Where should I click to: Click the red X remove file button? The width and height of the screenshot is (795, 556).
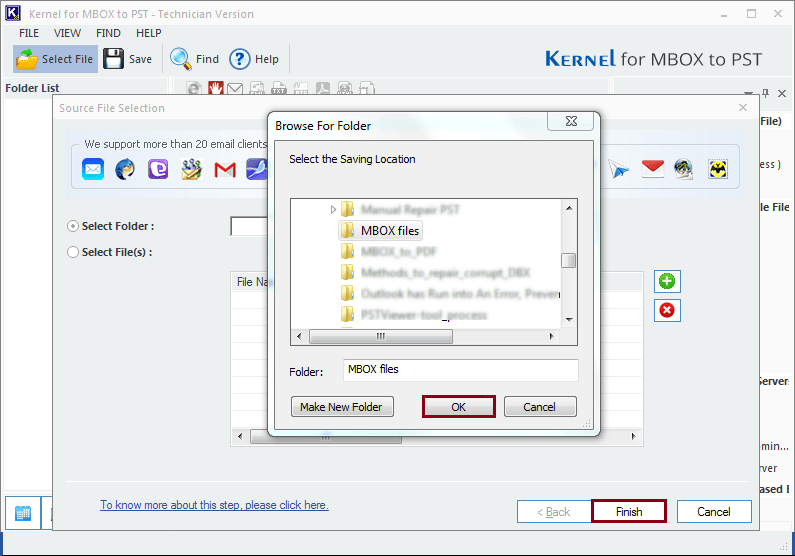click(667, 310)
